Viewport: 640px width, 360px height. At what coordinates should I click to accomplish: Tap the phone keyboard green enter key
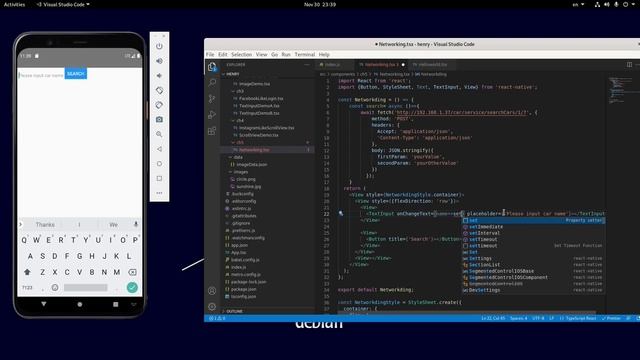(x=132, y=287)
